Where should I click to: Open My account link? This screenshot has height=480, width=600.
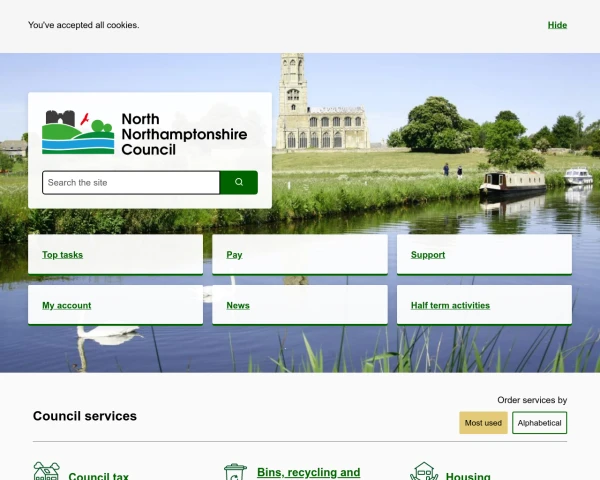(67, 305)
